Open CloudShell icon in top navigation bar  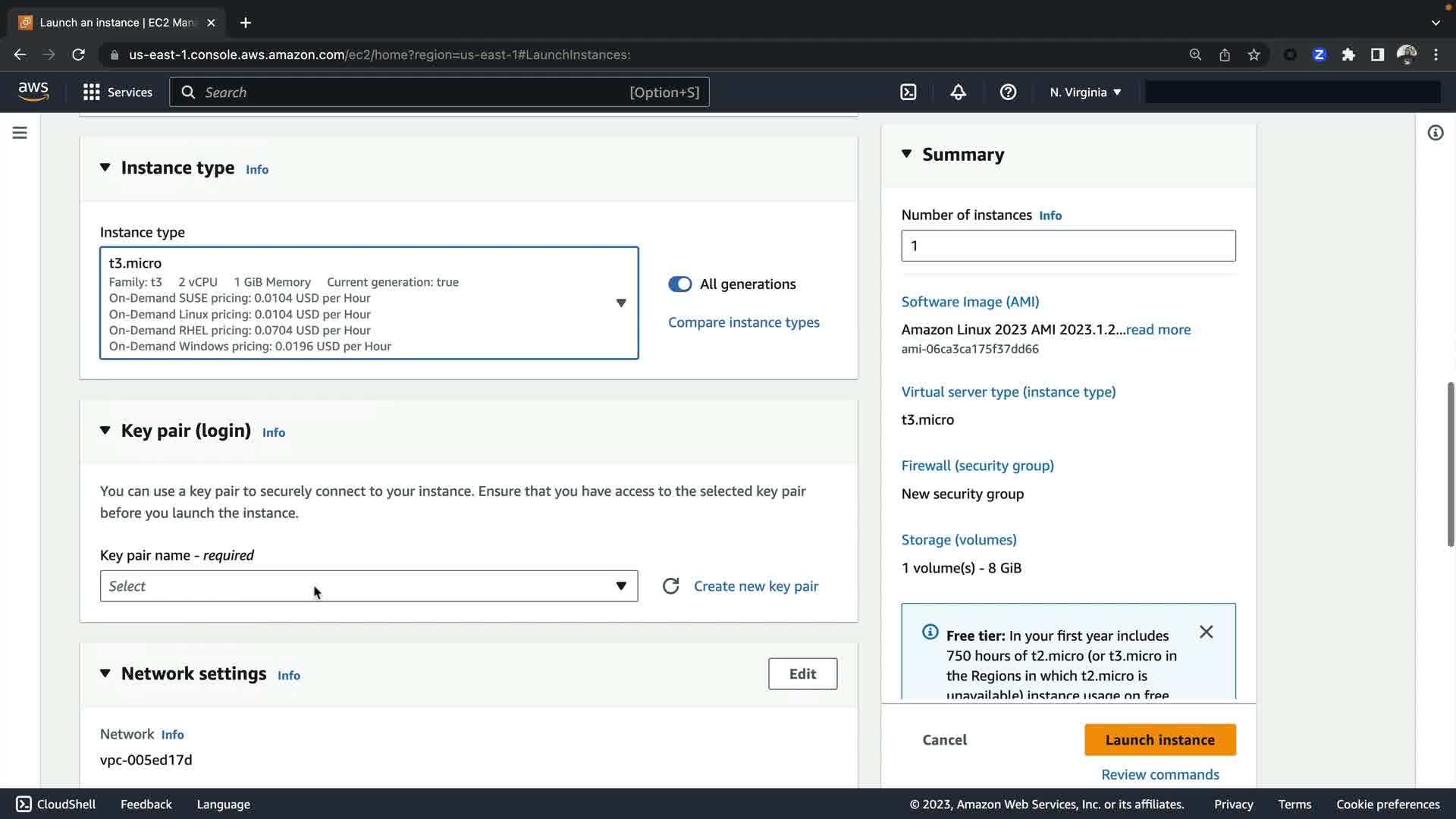coord(908,93)
